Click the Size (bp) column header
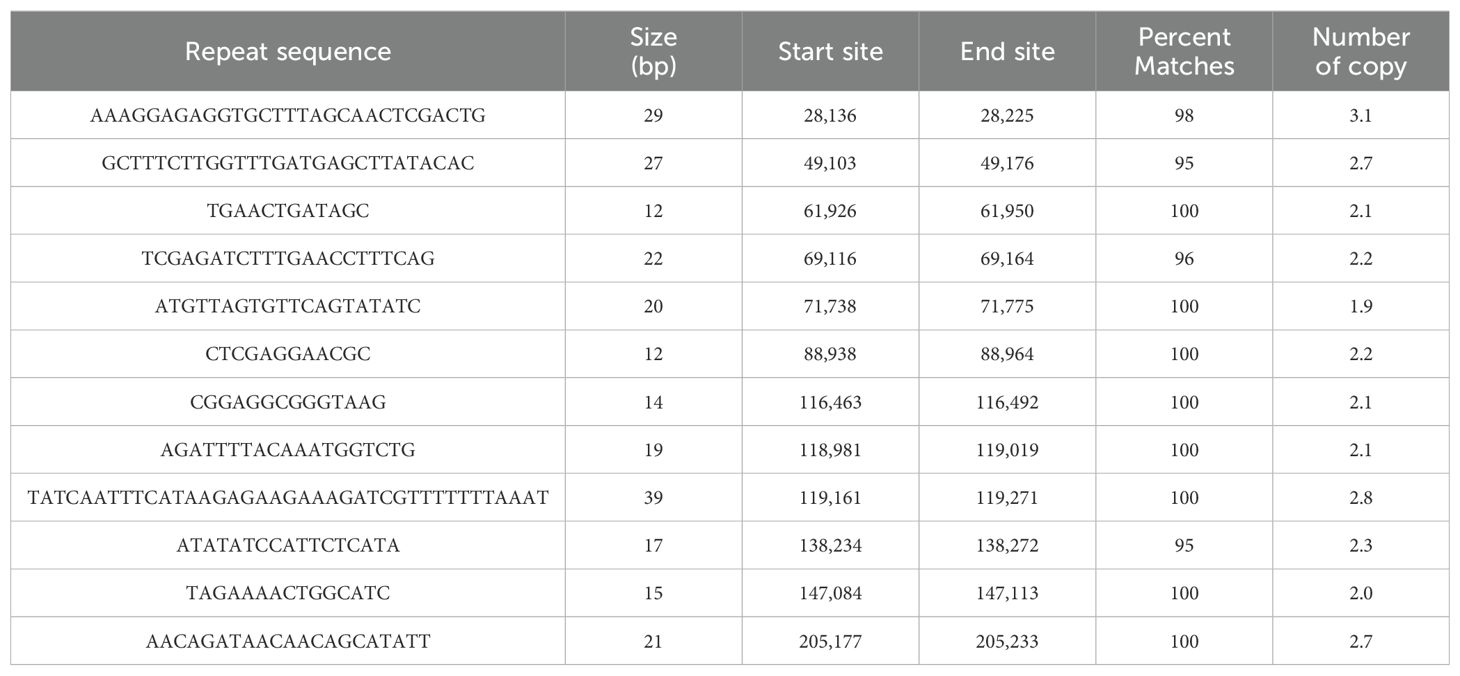1460x676 pixels. point(653,52)
